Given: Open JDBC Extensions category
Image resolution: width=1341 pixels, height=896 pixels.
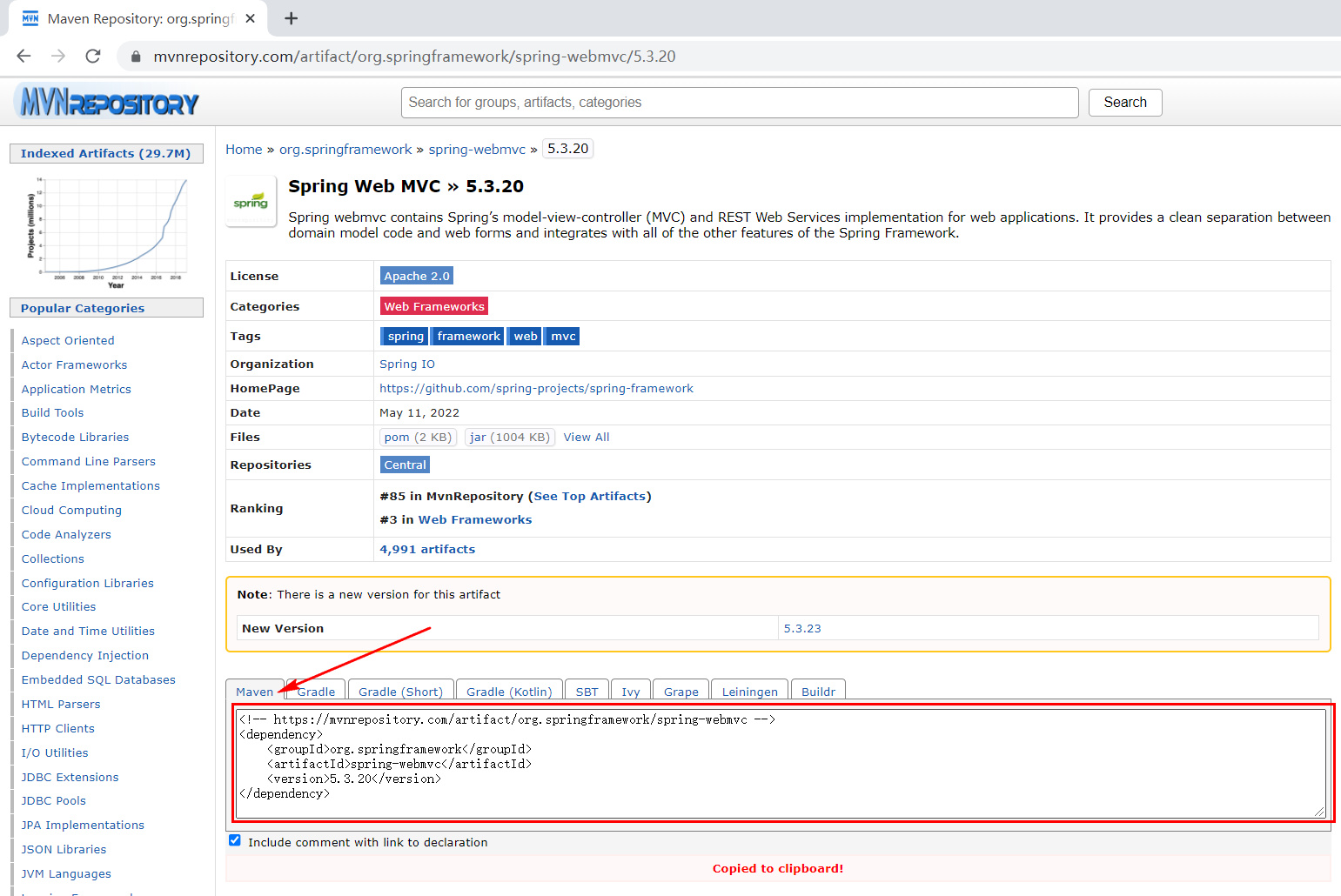Looking at the screenshot, I should coord(70,778).
